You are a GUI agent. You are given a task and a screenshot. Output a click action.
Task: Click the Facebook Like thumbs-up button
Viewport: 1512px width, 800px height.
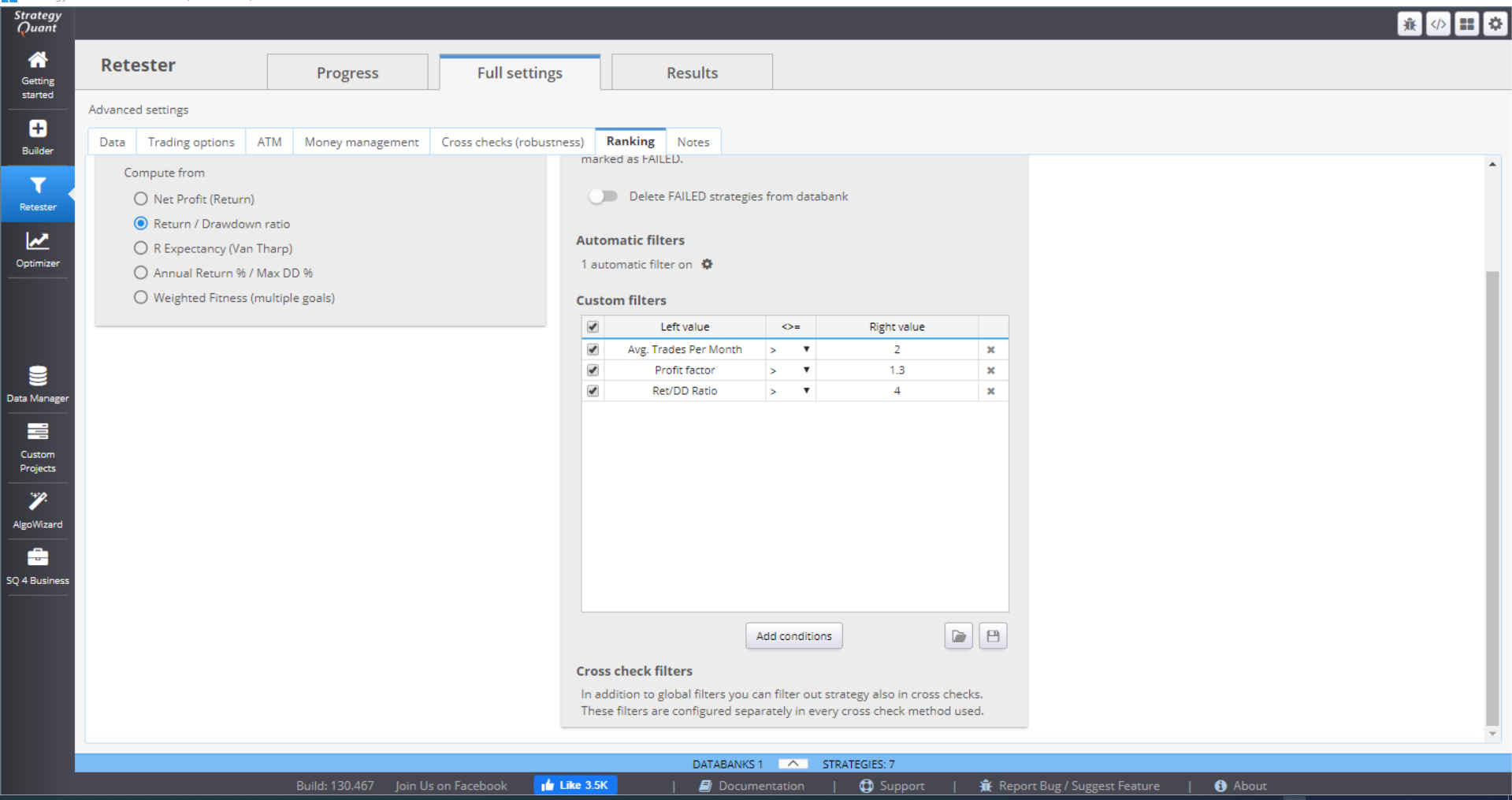coord(575,785)
